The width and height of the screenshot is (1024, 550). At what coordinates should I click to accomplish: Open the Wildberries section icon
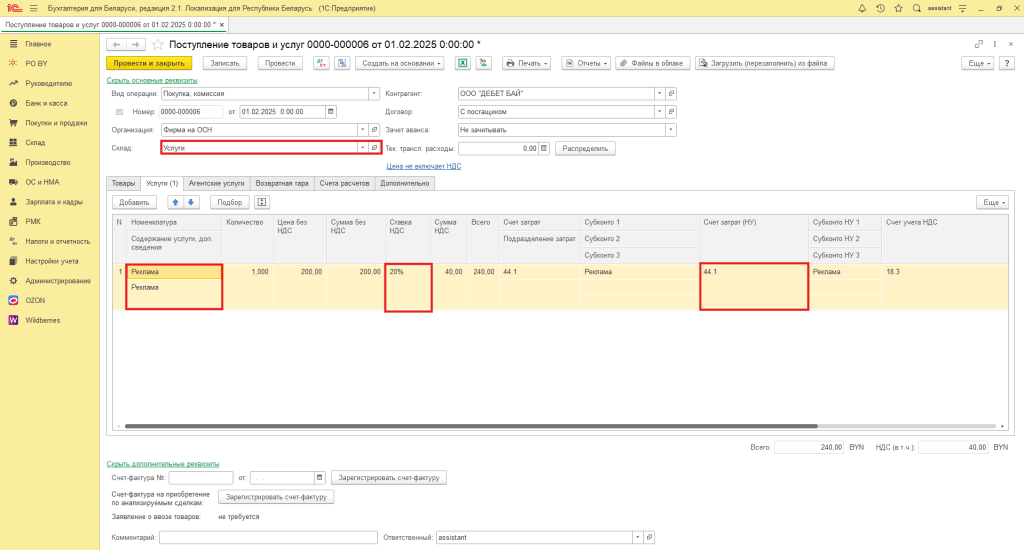pyautogui.click(x=13, y=320)
